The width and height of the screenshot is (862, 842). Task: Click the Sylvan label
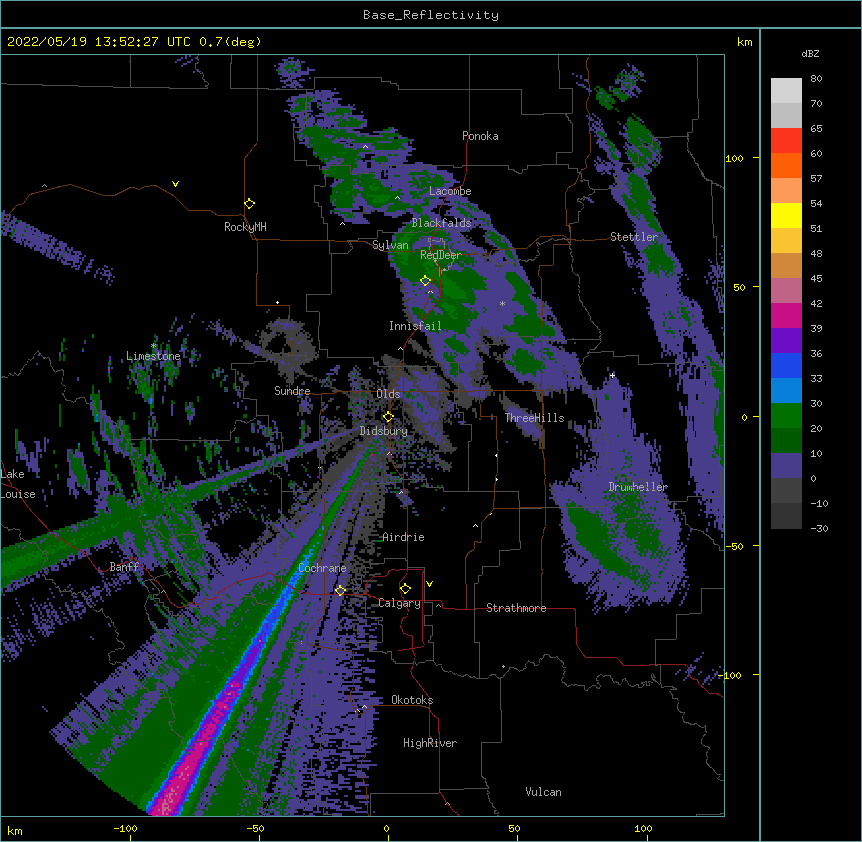pyautogui.click(x=390, y=245)
